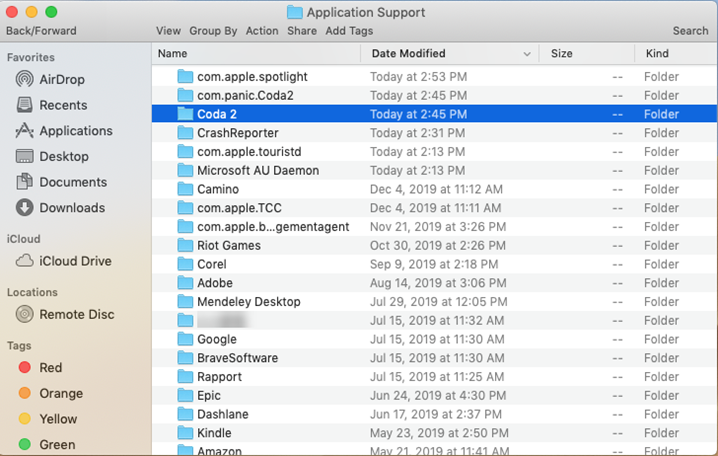The height and width of the screenshot is (456, 718).
Task: Select the com.apple.TCC folder name
Action: pyautogui.click(x=239, y=208)
